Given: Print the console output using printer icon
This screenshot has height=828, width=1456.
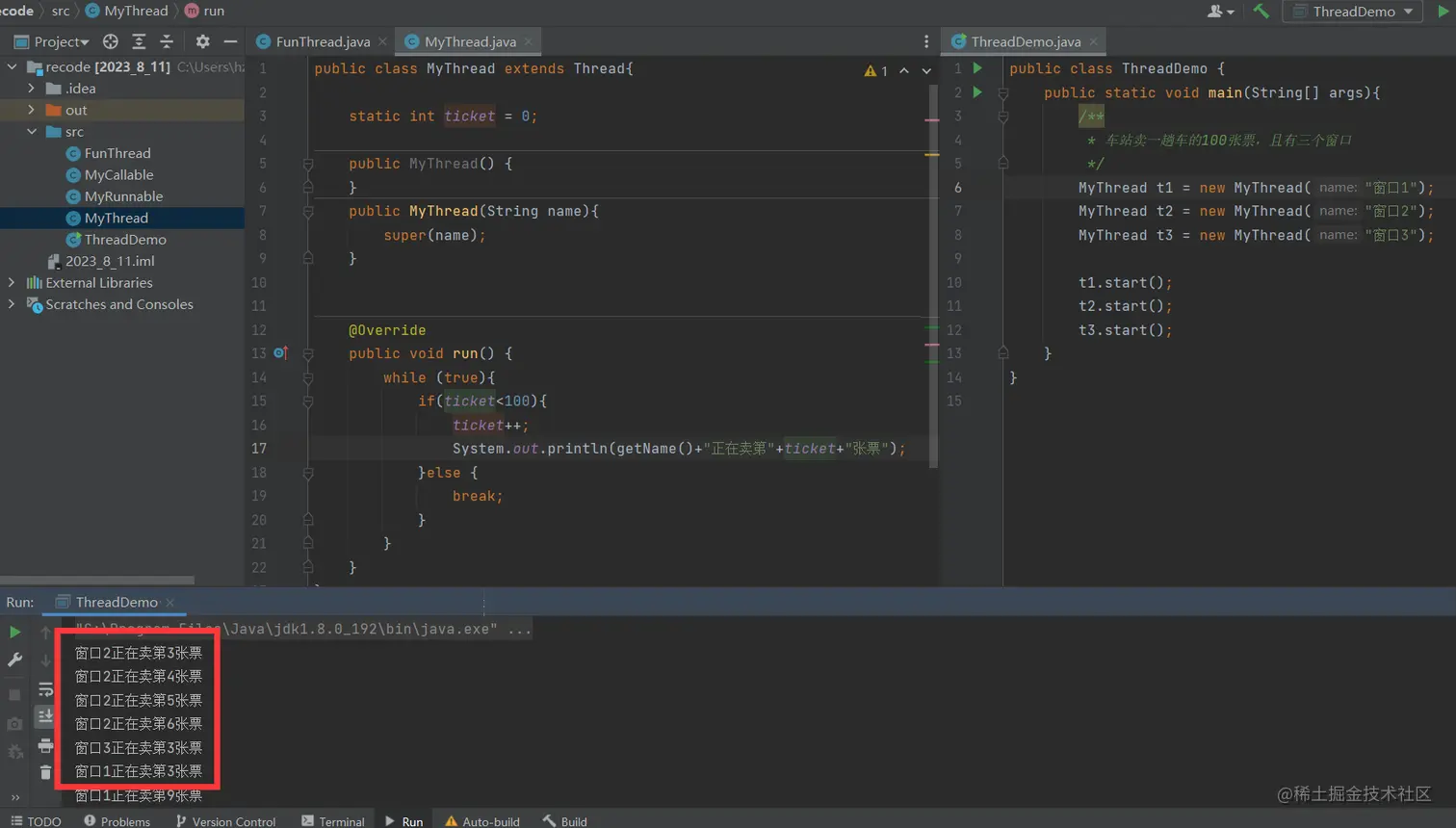Looking at the screenshot, I should coord(45,745).
